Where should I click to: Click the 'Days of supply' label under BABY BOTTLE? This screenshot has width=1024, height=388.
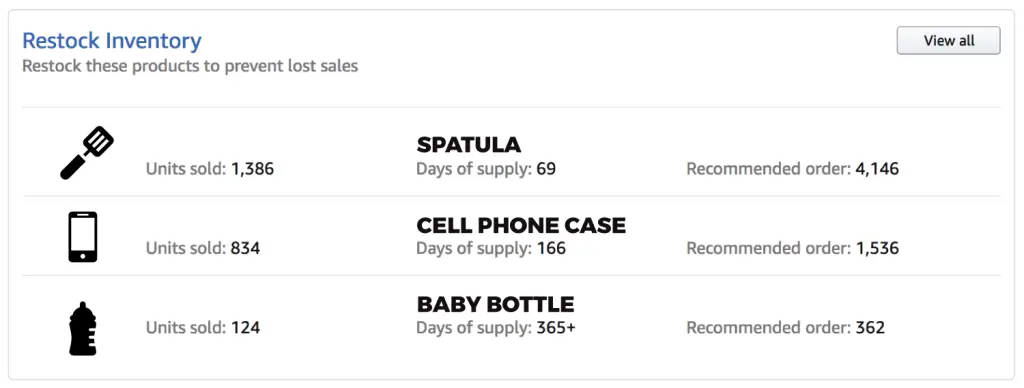(474, 328)
